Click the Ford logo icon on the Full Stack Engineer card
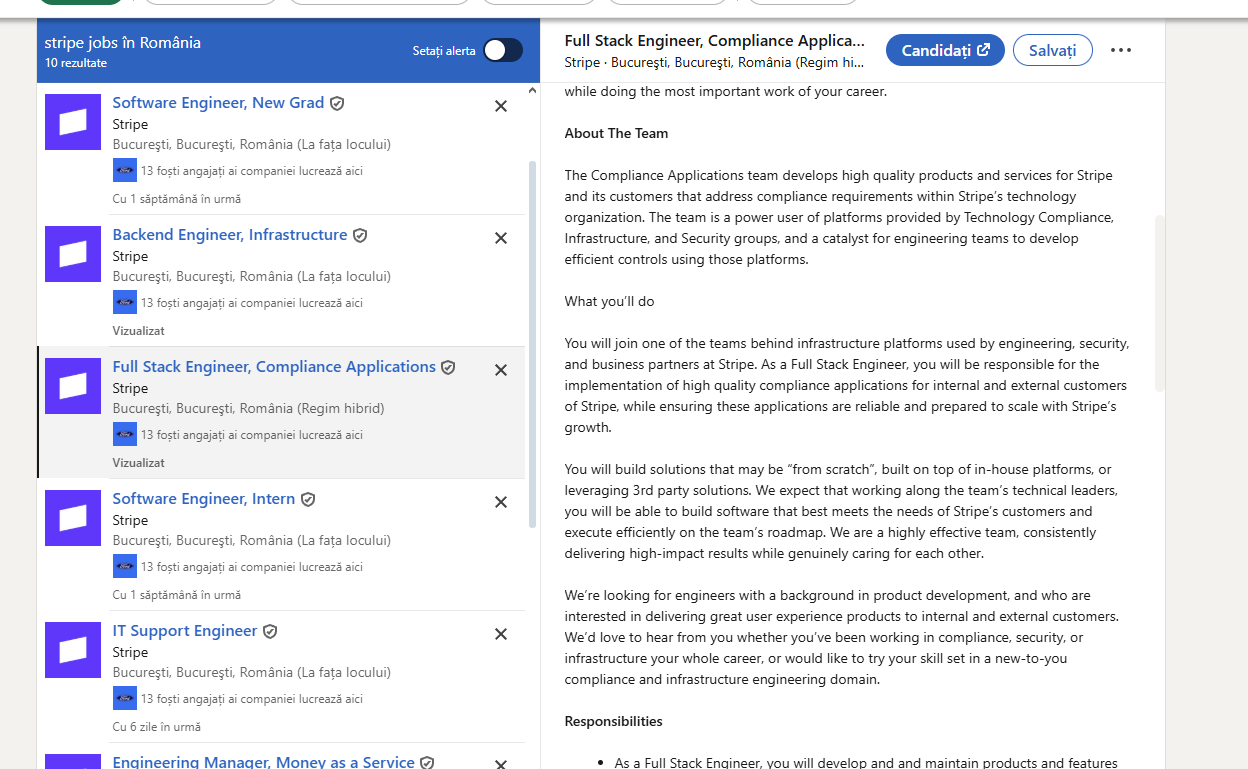 pyautogui.click(x=124, y=433)
